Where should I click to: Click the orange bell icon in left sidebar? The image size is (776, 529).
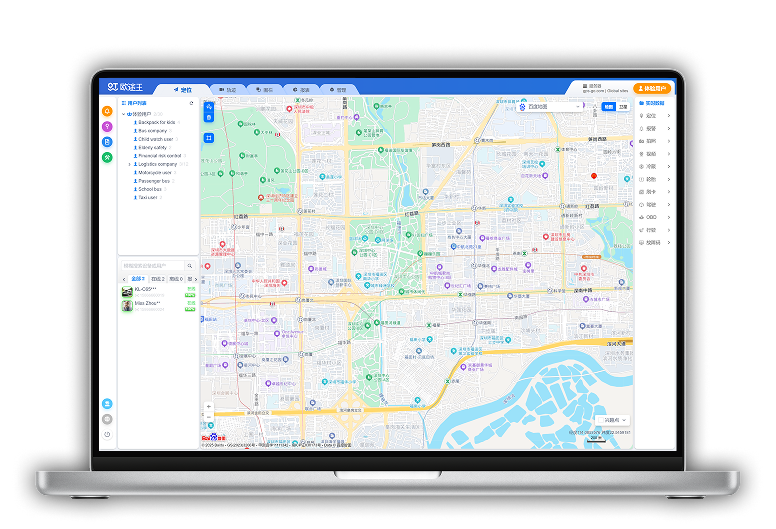tap(107, 110)
